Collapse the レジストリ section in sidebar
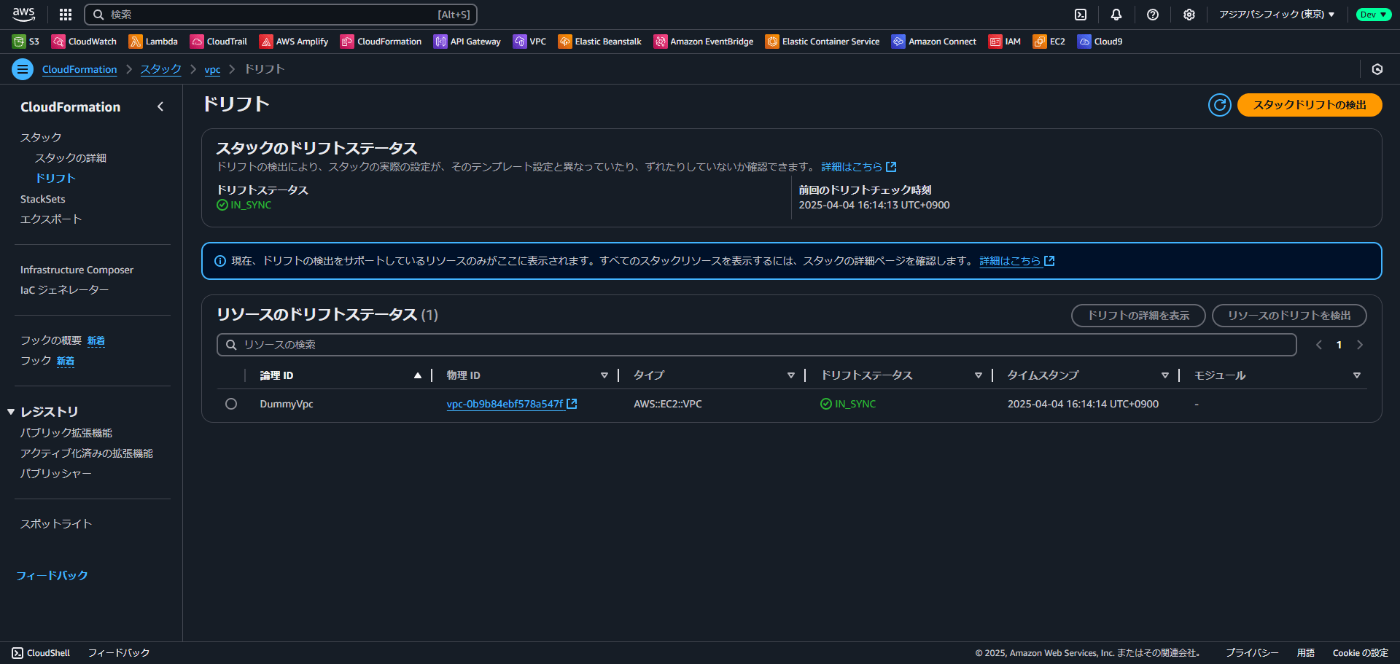Image resolution: width=1400 pixels, height=664 pixels. tap(11, 412)
